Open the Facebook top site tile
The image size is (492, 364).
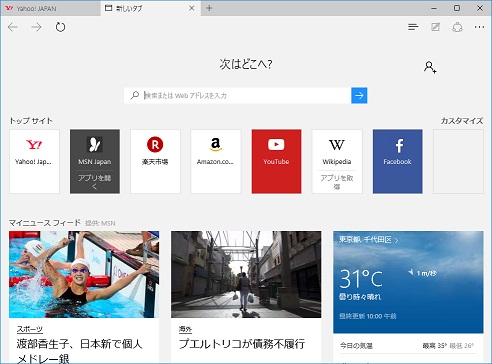(398, 161)
